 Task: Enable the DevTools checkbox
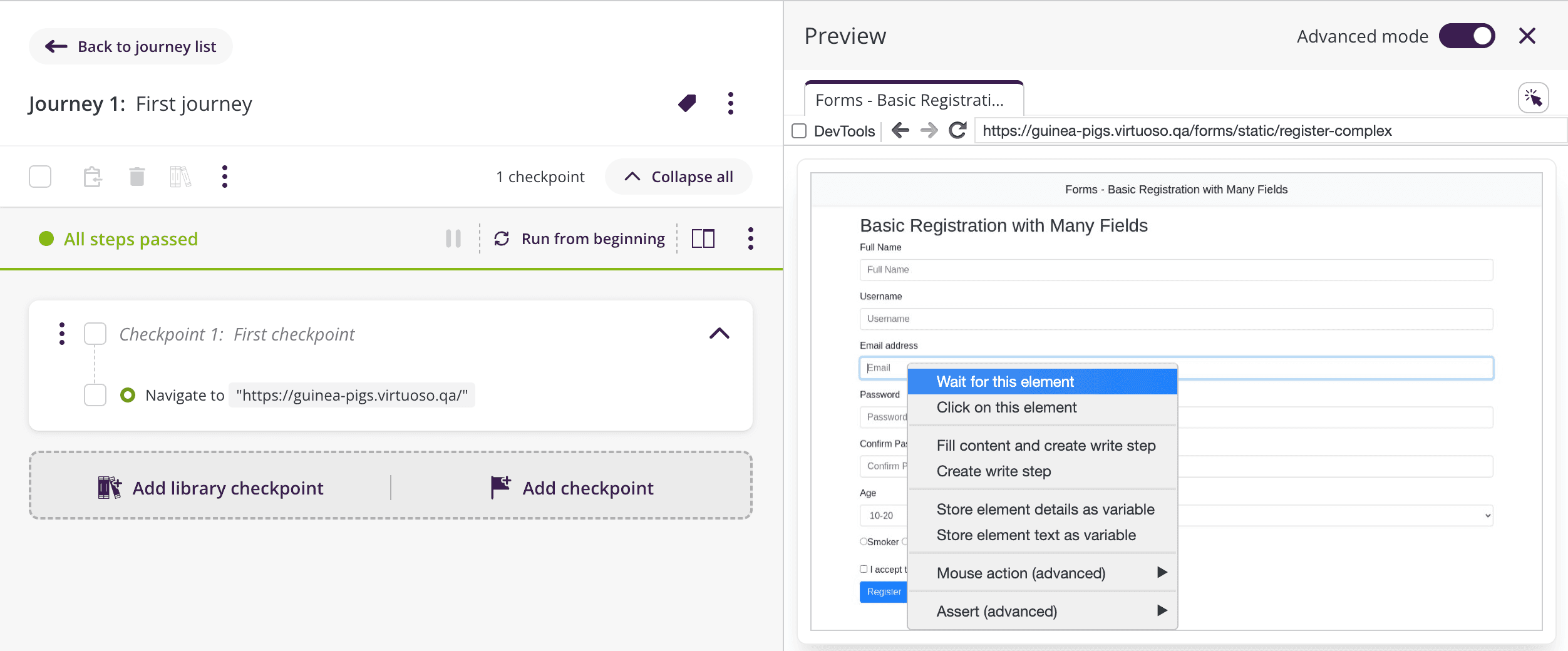[799, 131]
